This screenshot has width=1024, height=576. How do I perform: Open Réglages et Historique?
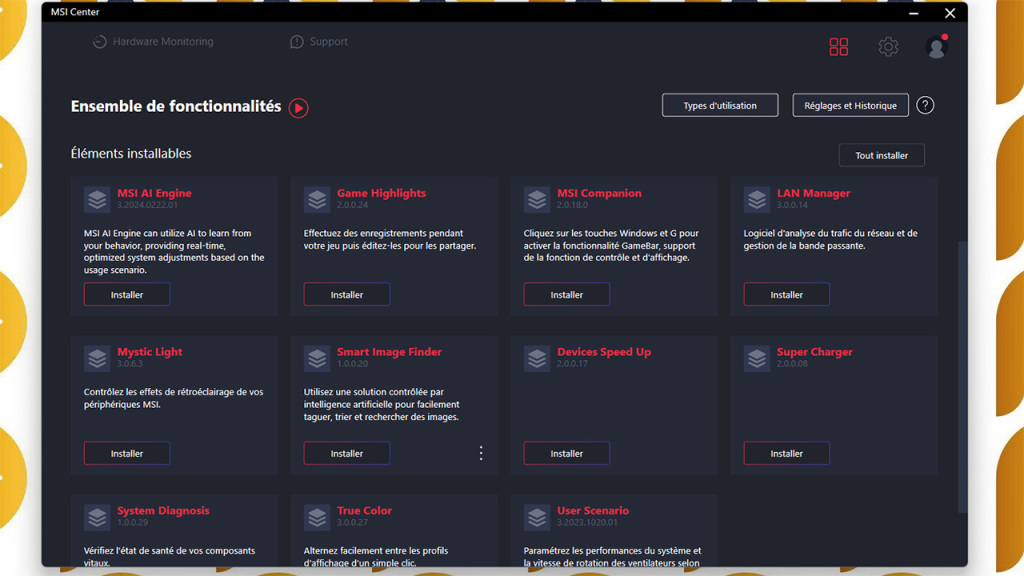pyautogui.click(x=850, y=105)
